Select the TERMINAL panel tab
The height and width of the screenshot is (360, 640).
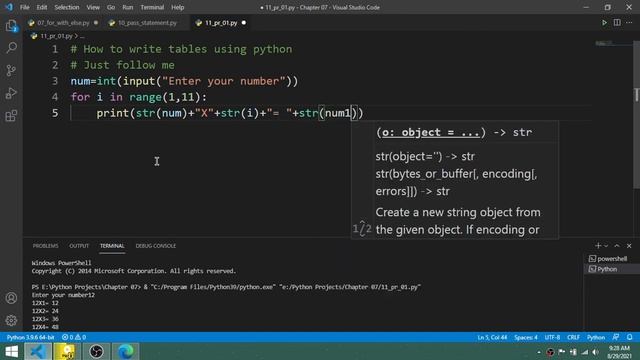click(112, 246)
